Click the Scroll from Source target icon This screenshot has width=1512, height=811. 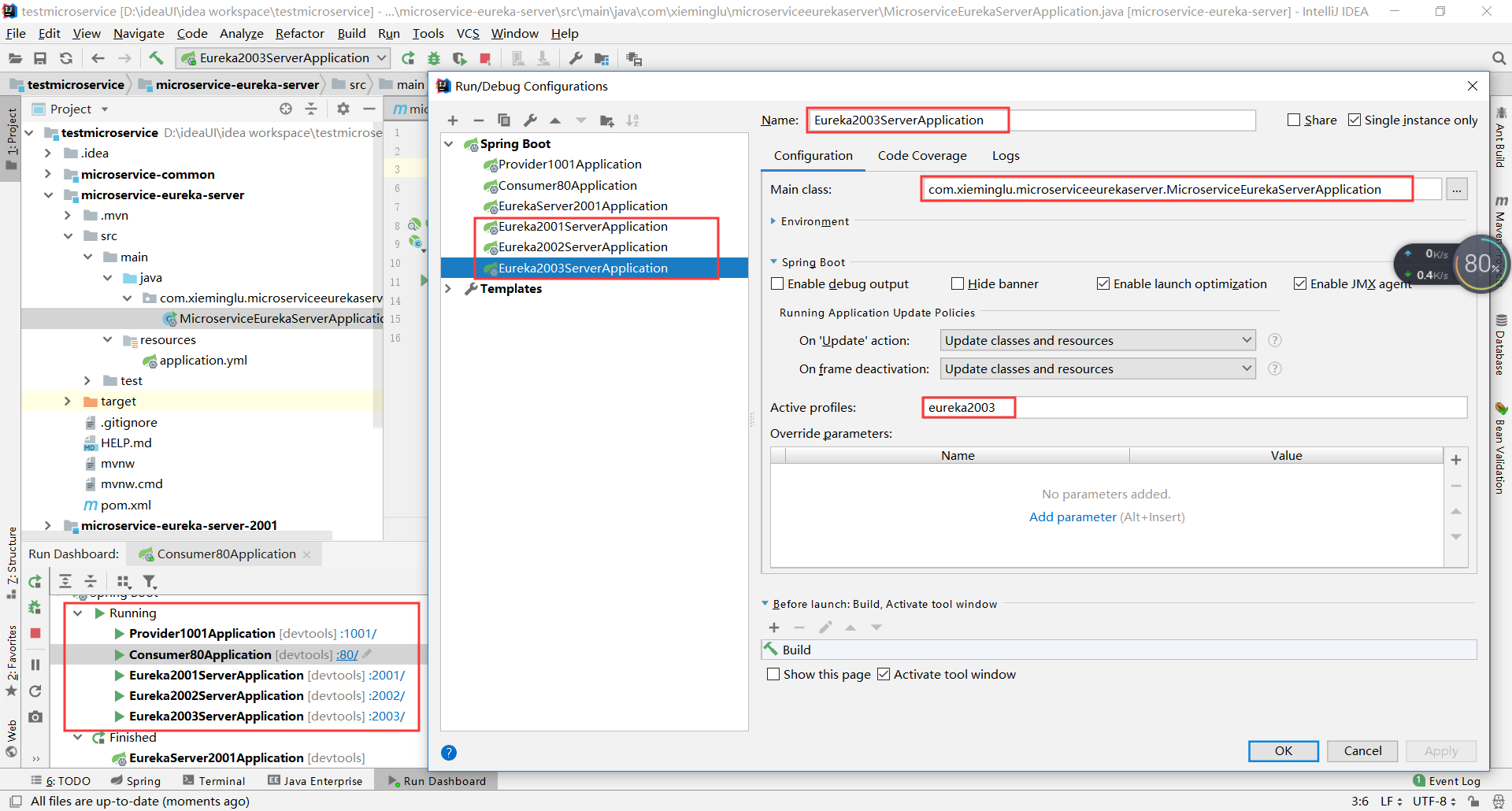pyautogui.click(x=286, y=109)
